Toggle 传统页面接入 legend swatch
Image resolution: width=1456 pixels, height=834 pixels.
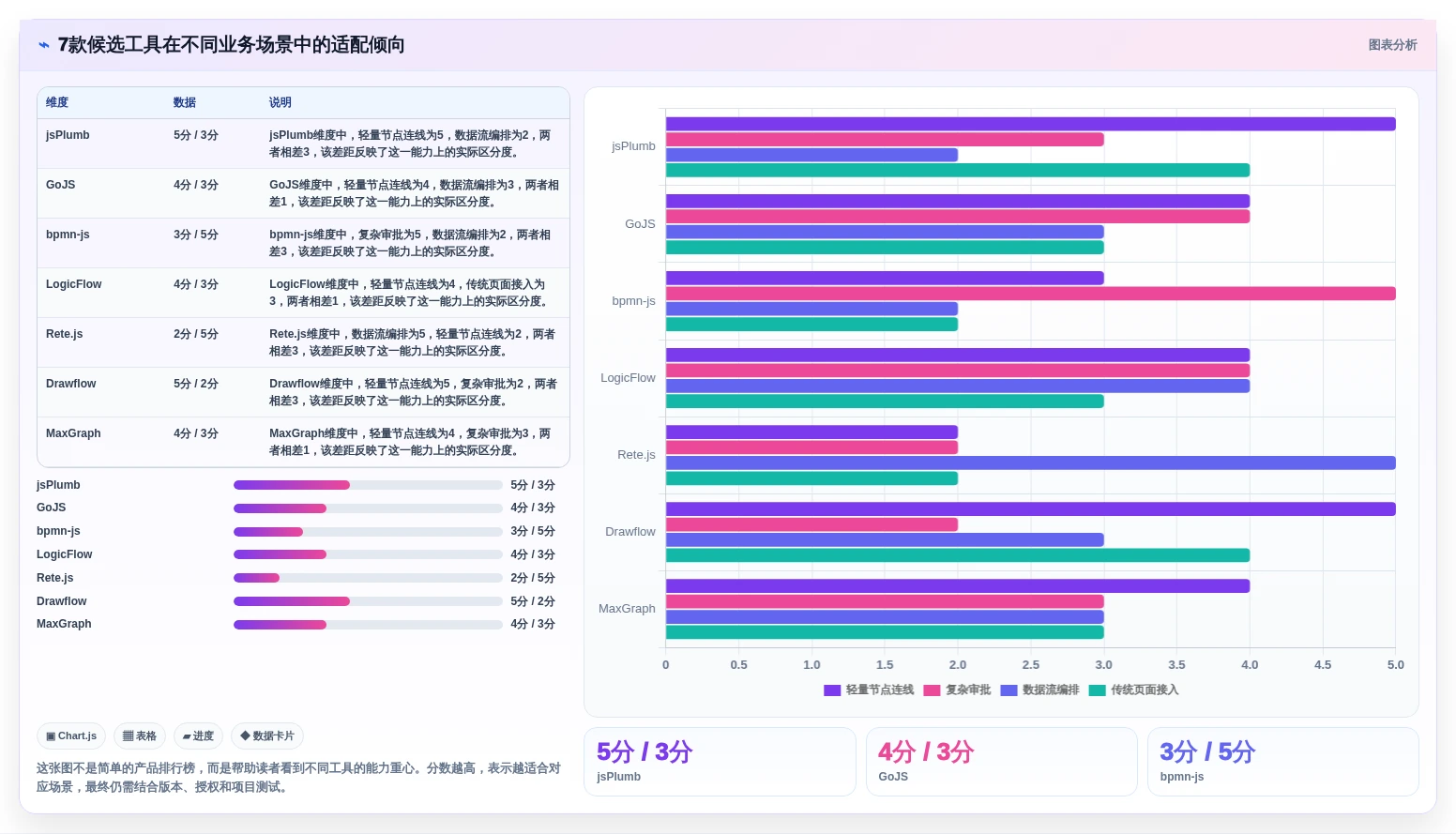point(1097,690)
